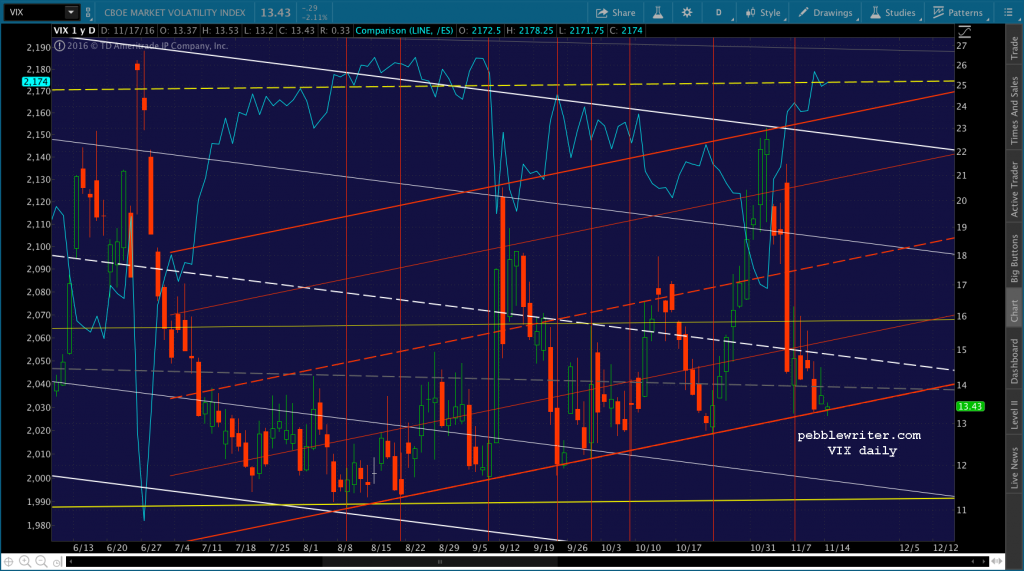
Task: Click the axis scale icon above price axis
Action: 965,32
